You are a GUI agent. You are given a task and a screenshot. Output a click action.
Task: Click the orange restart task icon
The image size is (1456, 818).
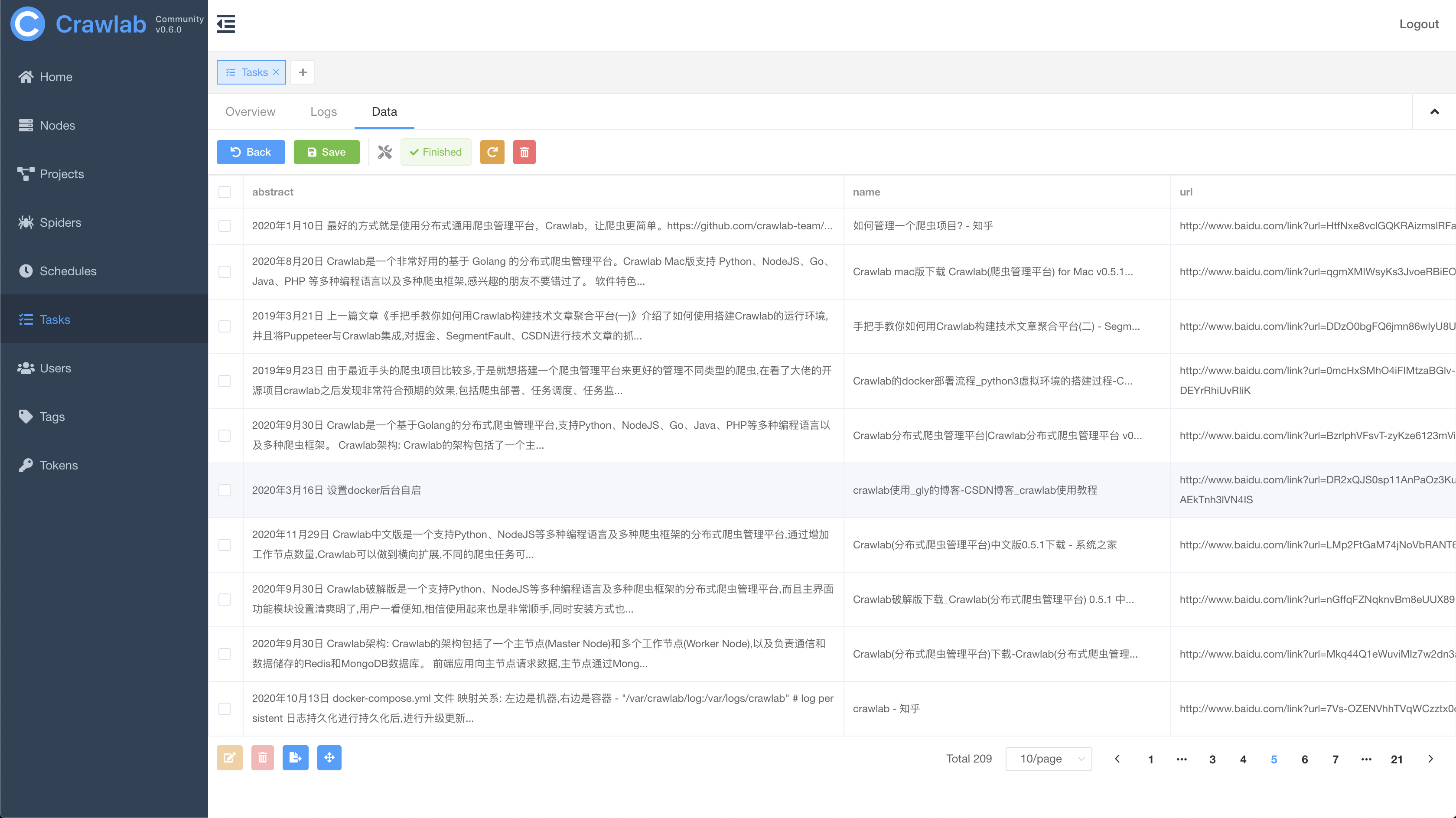click(x=492, y=152)
